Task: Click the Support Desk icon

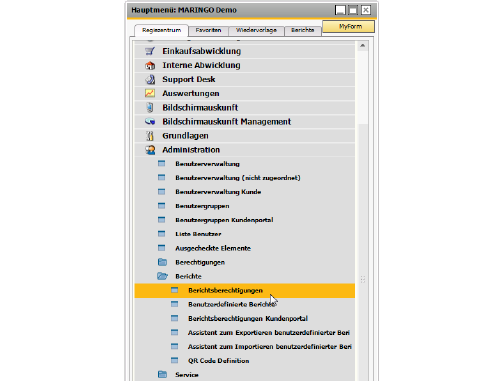Action: (x=150, y=79)
